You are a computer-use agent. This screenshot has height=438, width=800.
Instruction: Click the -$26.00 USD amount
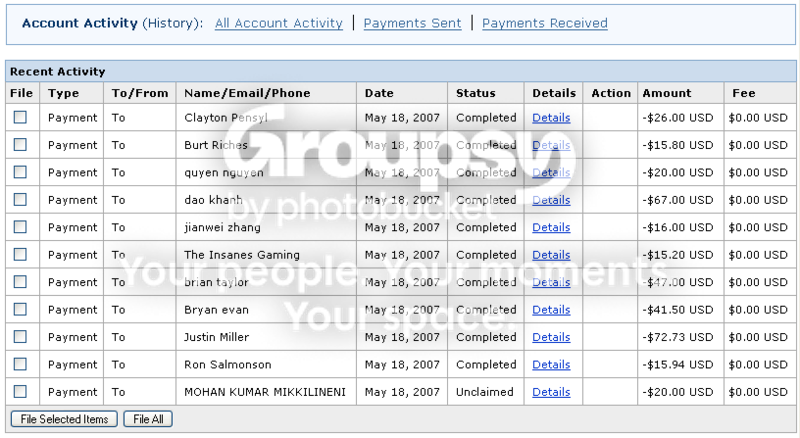[678, 117]
